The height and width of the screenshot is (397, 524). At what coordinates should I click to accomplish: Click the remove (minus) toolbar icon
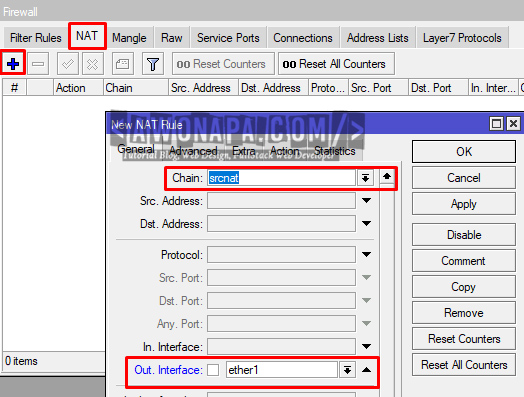click(38, 63)
